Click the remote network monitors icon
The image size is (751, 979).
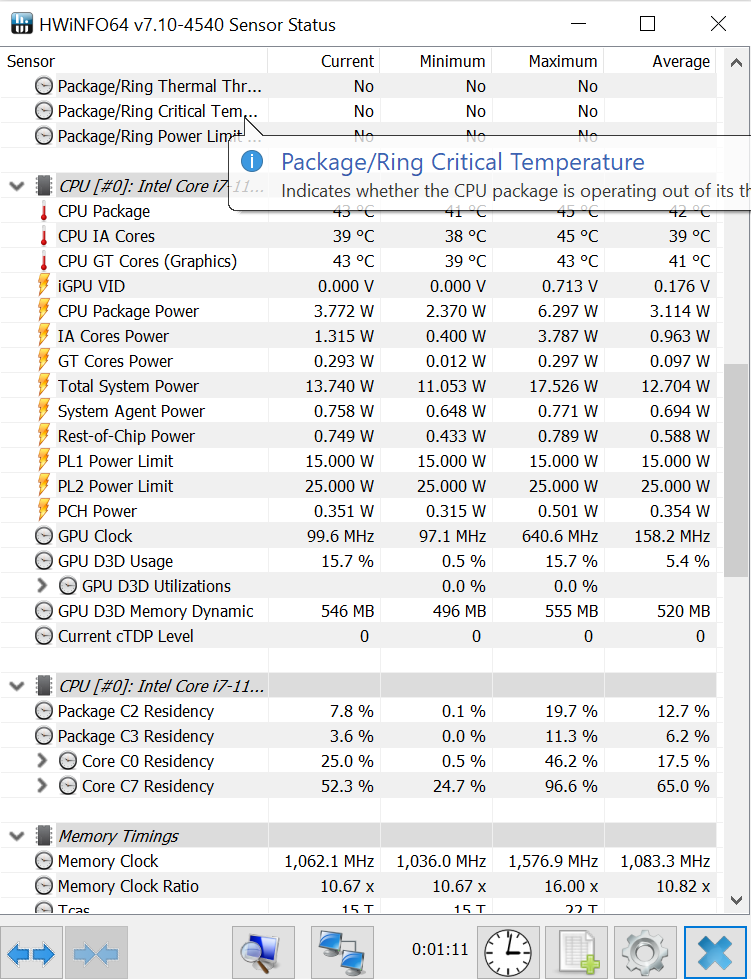click(342, 952)
